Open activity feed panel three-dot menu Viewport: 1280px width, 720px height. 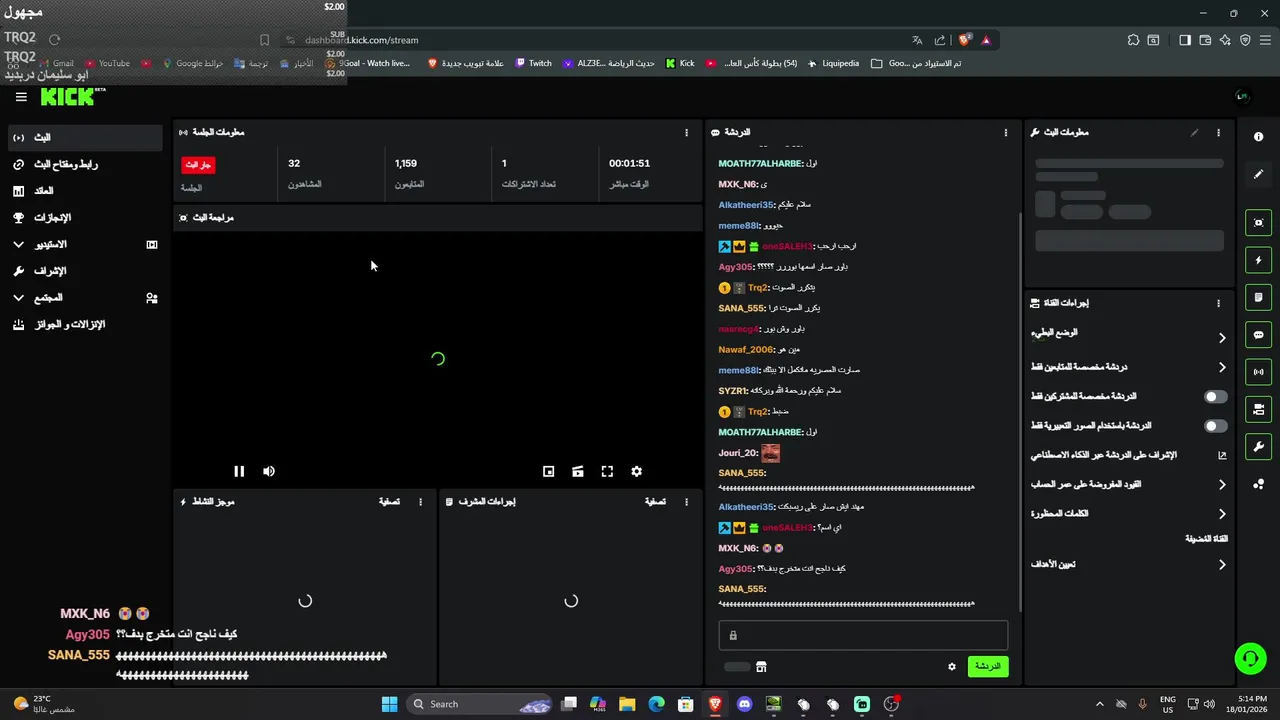click(x=420, y=502)
